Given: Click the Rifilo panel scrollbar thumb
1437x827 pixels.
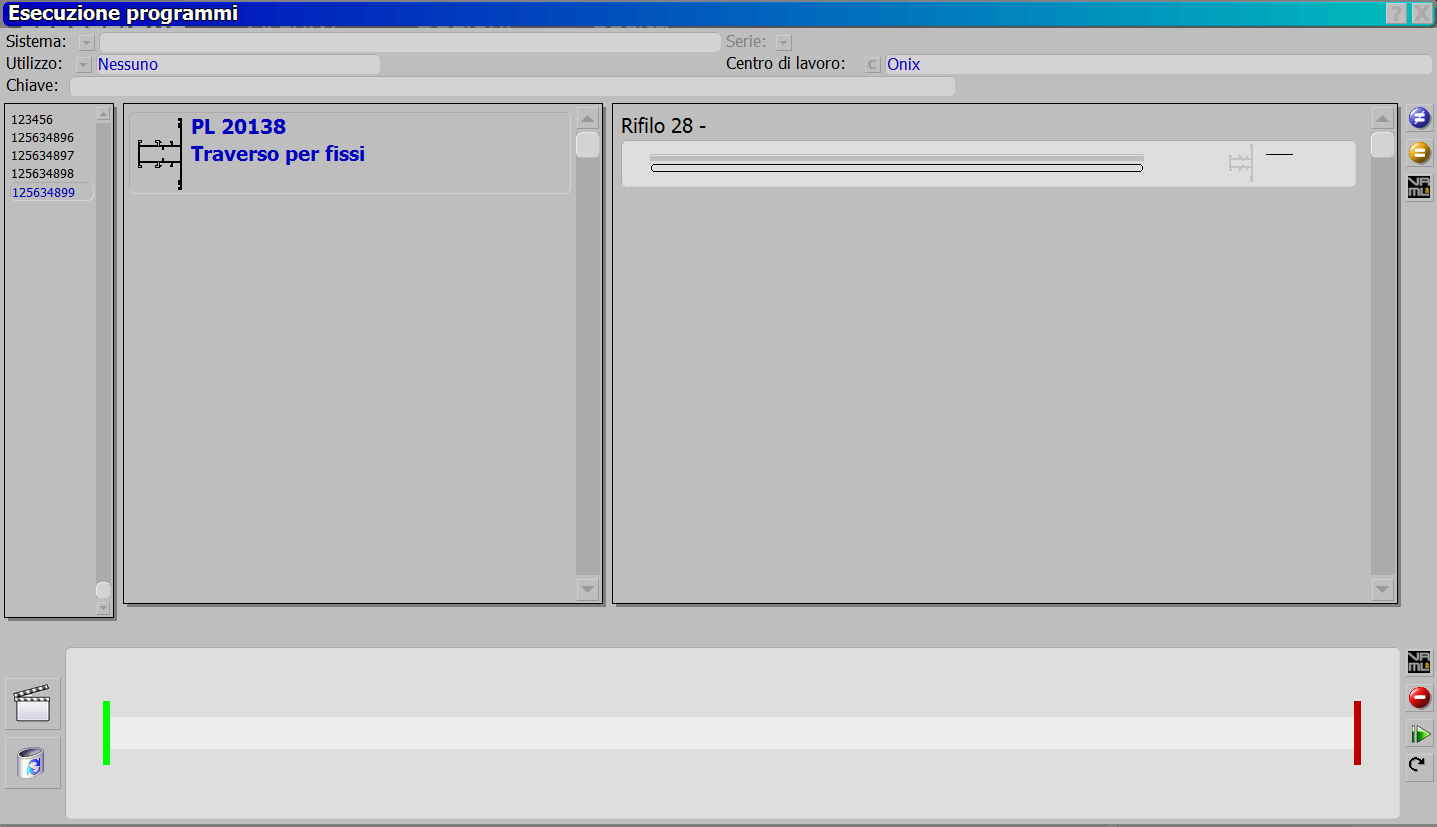Looking at the screenshot, I should click(1383, 145).
